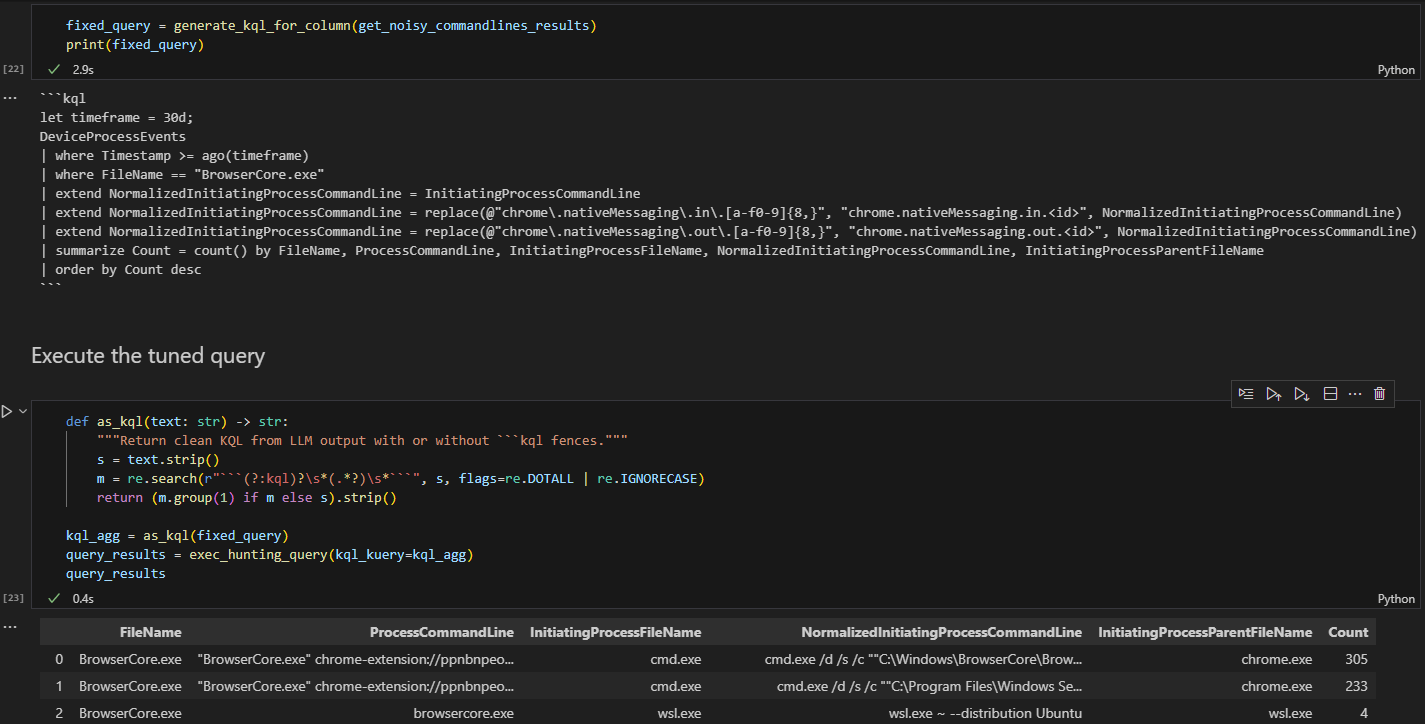Sort by the FileName column header

click(x=150, y=632)
